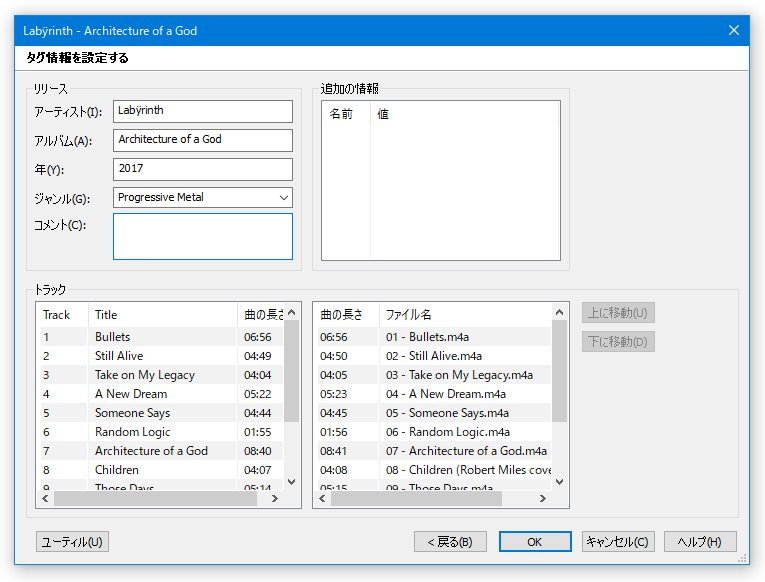Click the Year field showing 2017
Screen dimensions: 765x582
(202, 169)
